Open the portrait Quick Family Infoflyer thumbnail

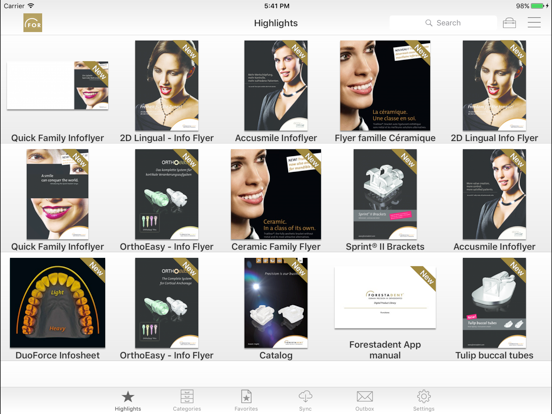click(57, 194)
